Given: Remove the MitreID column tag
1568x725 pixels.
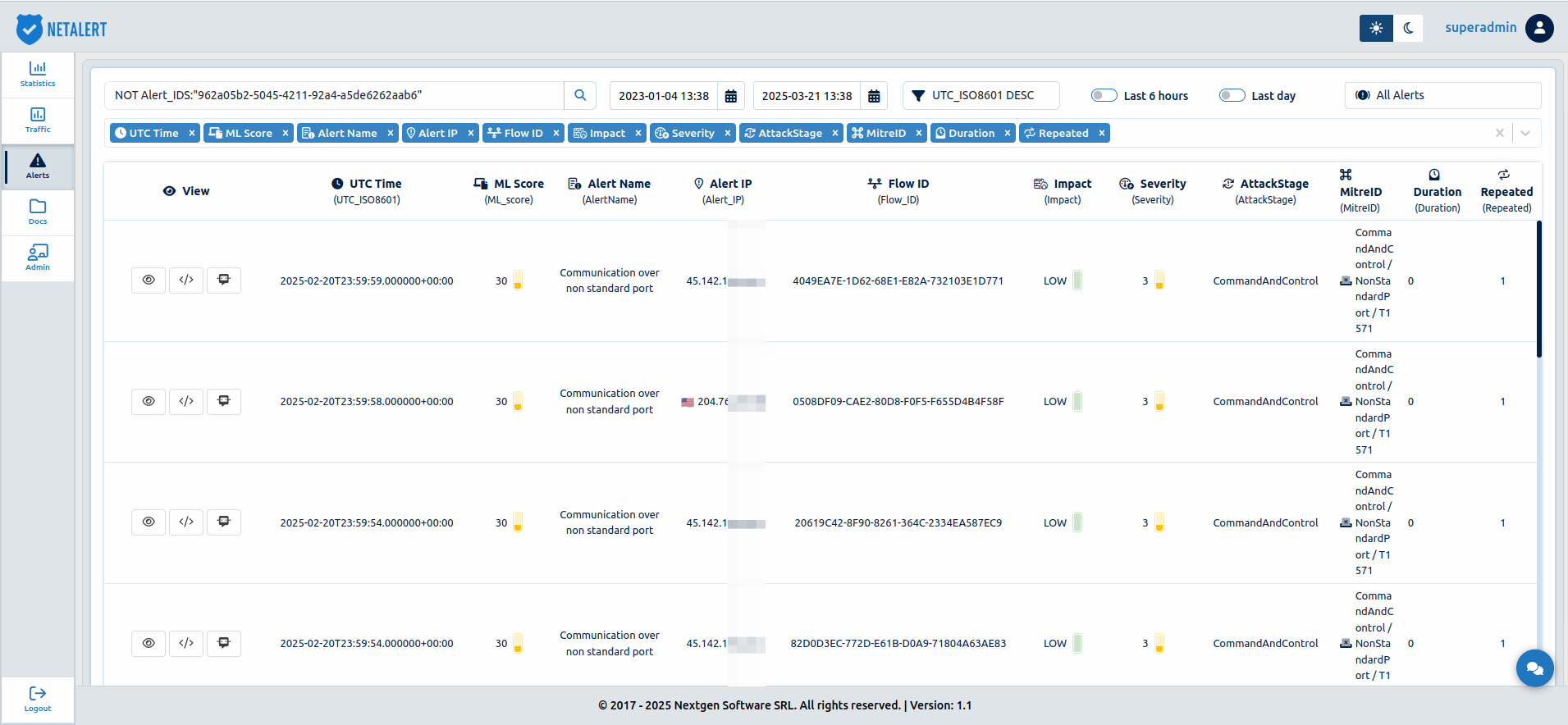Looking at the screenshot, I should tap(919, 133).
